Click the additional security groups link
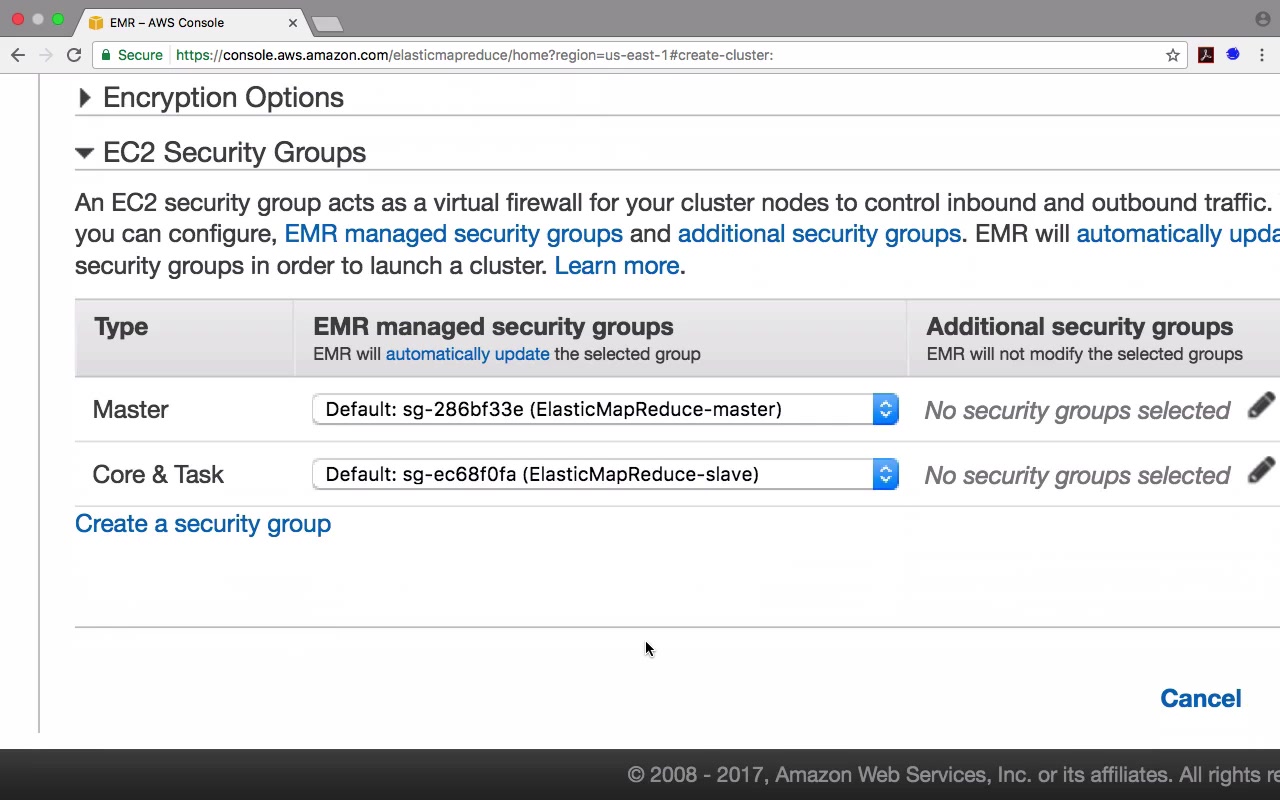Screen dimensions: 1280x800 click(x=819, y=234)
